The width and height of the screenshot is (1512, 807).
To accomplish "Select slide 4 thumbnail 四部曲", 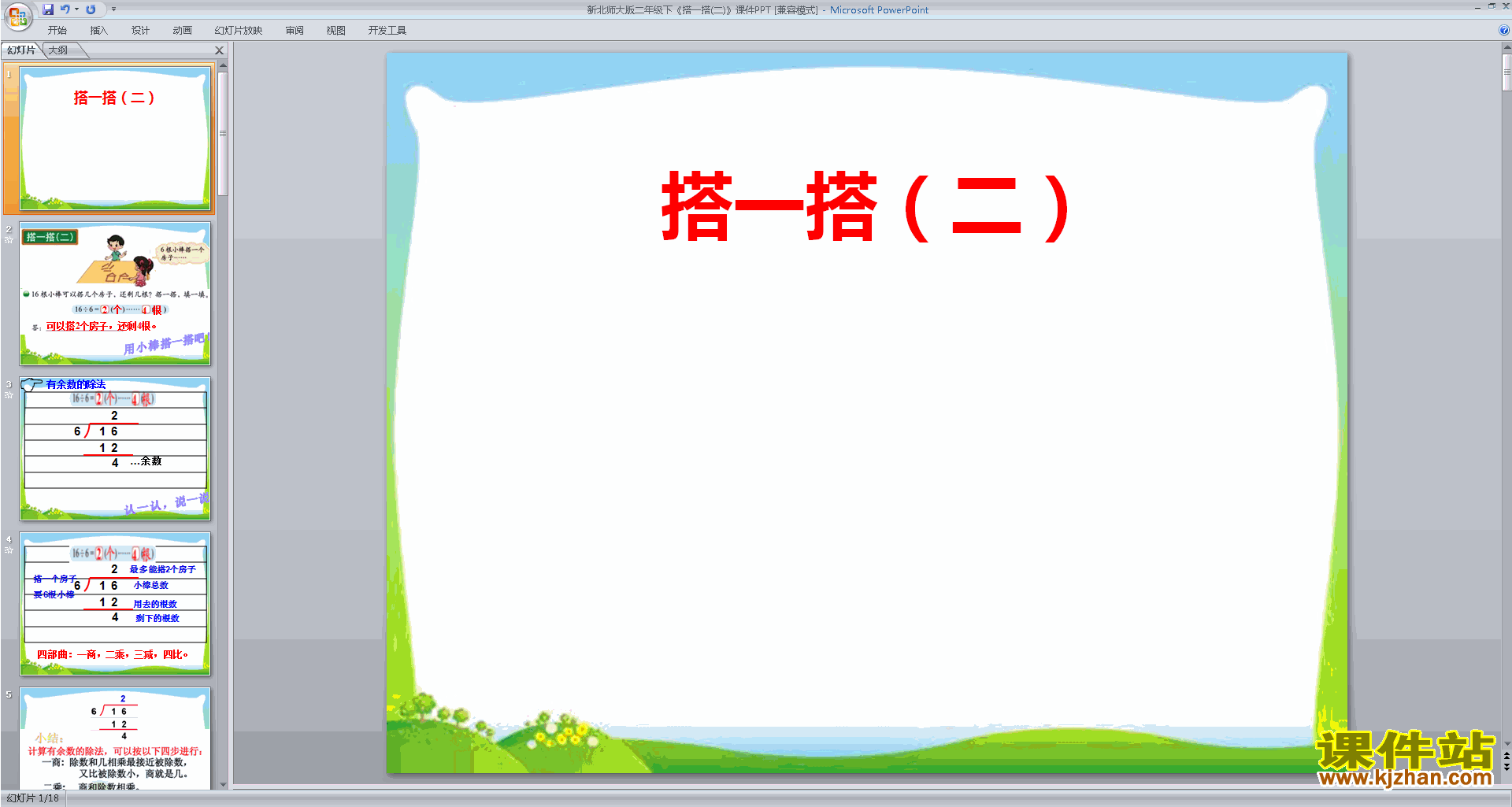I will tap(115, 604).
